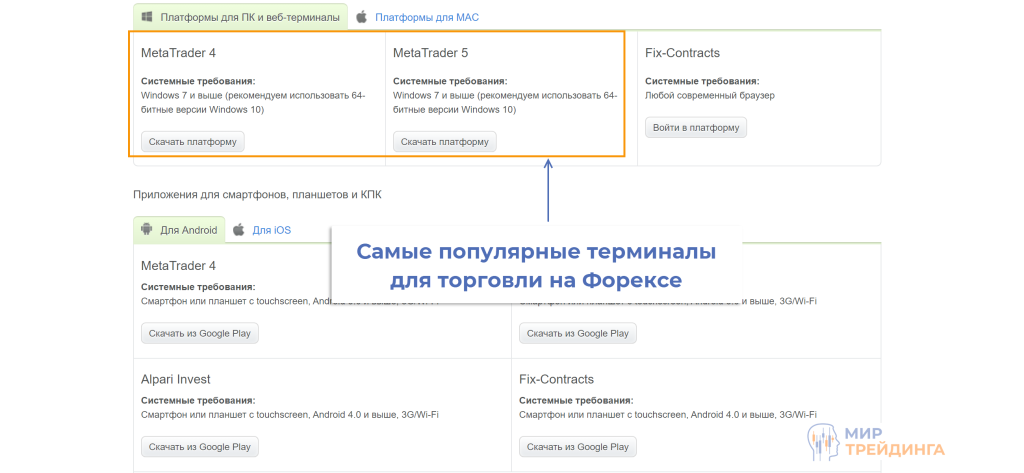Viewport: 1024px width, 473px height.
Task: Click the Alpari Invest heading
Action: pyautogui.click(x=175, y=379)
